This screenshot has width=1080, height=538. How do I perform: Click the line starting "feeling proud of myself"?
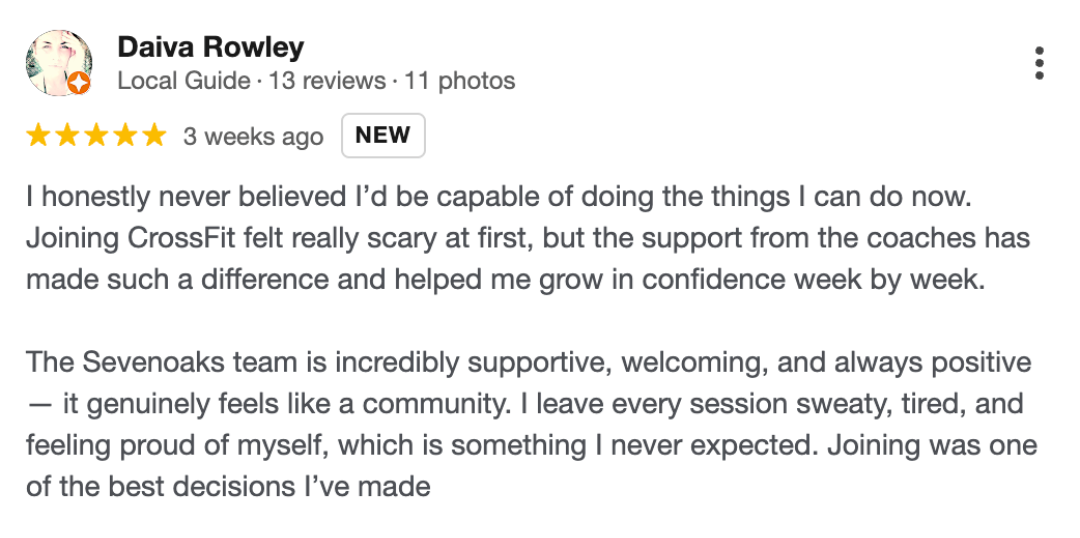(x=531, y=444)
